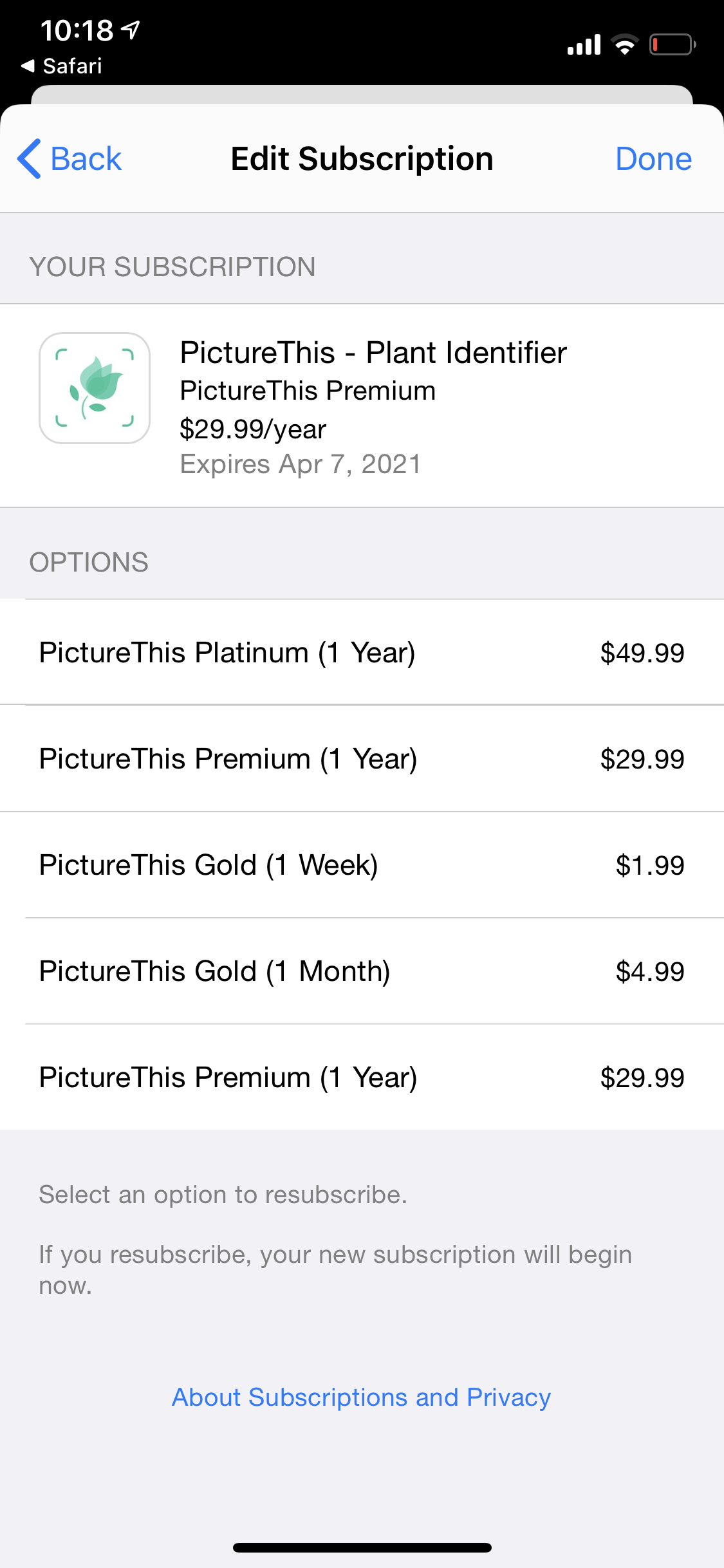Tap the 10:18 clock in status bar

tap(77, 30)
